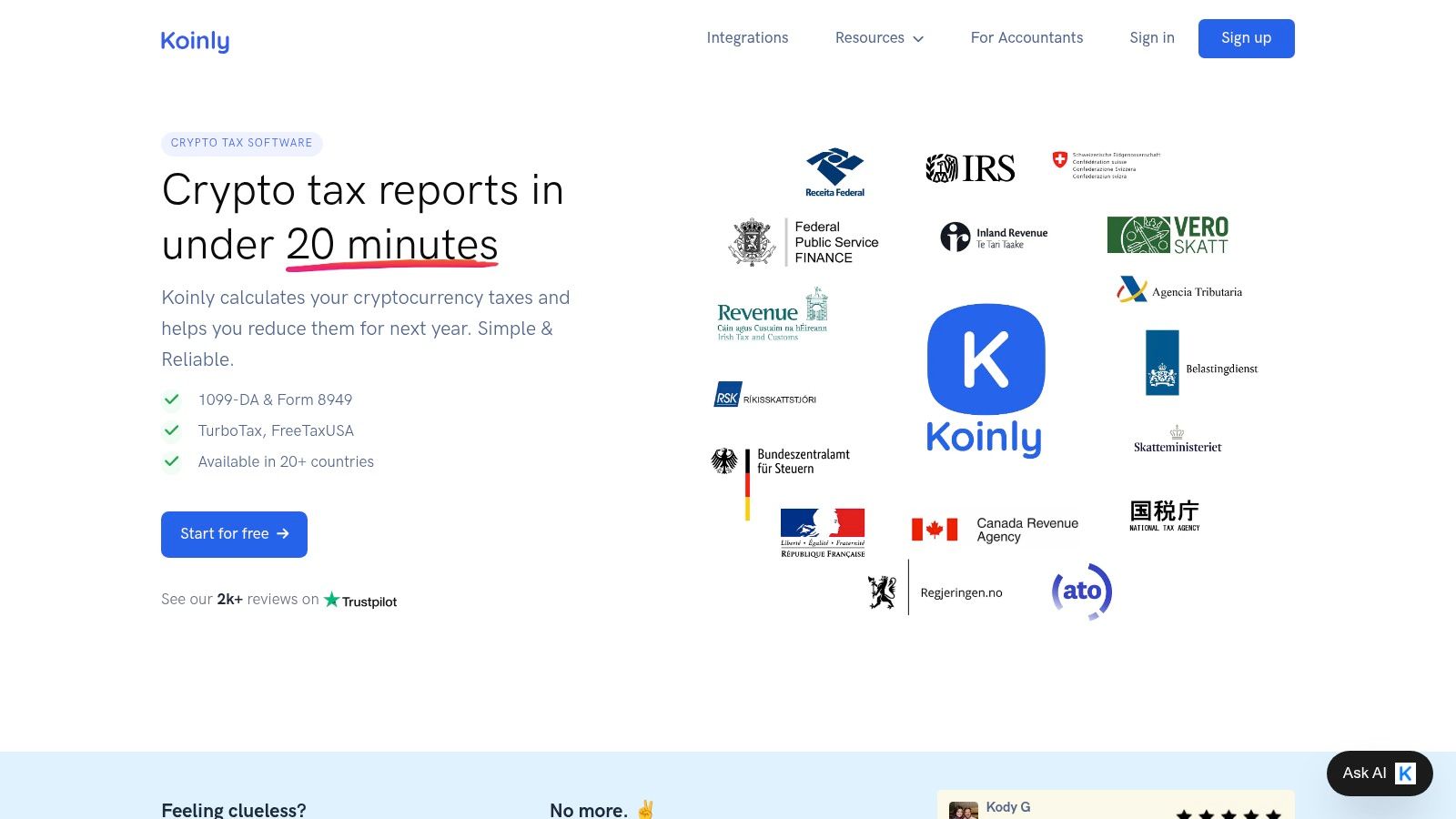
Task: Click the National Tax Agency Japan logo
Action: (1165, 515)
